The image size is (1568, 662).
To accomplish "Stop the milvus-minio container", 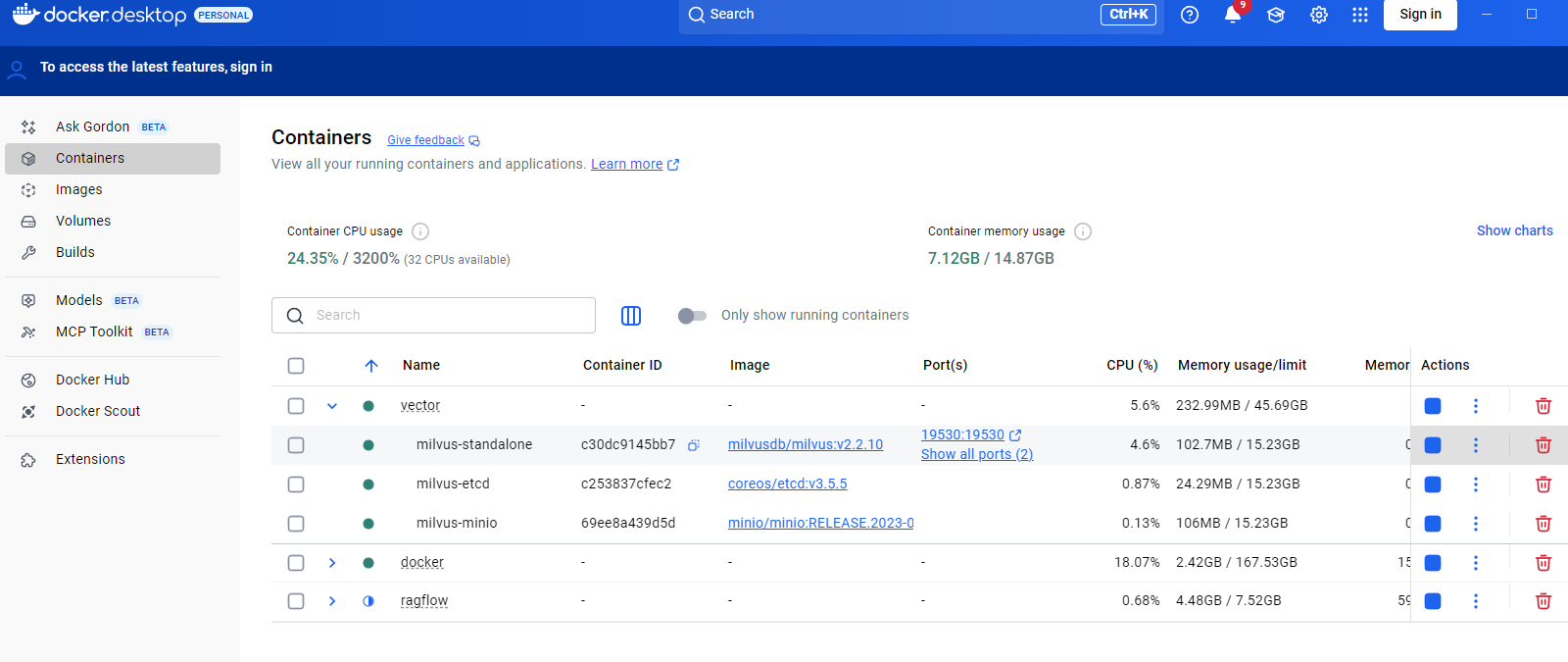I will pyautogui.click(x=1433, y=524).
